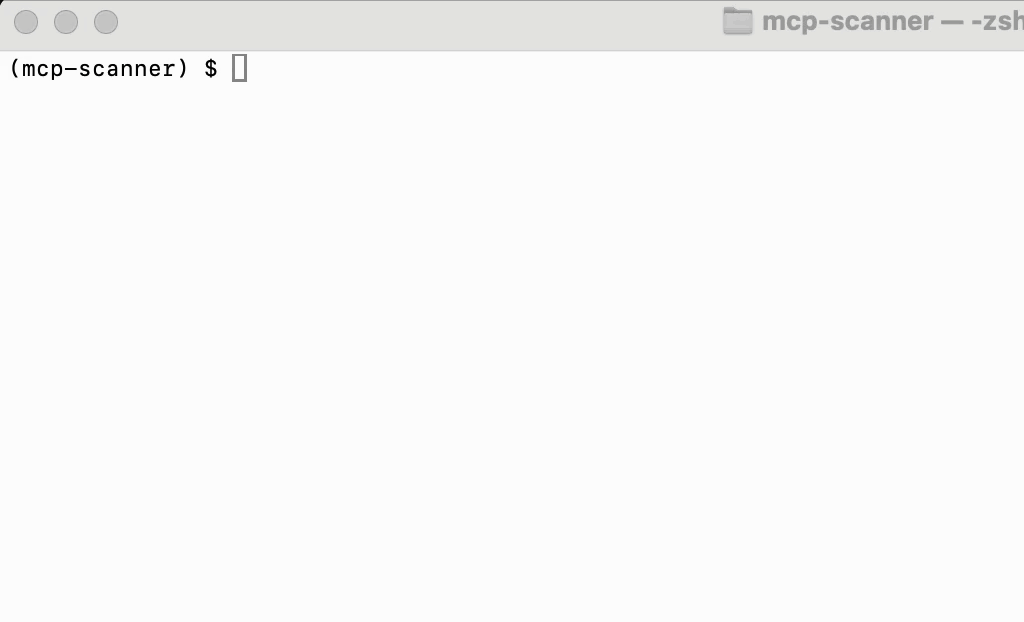Click the "mcp" text in the prompt
1024x622 pixels.
(x=42, y=70)
